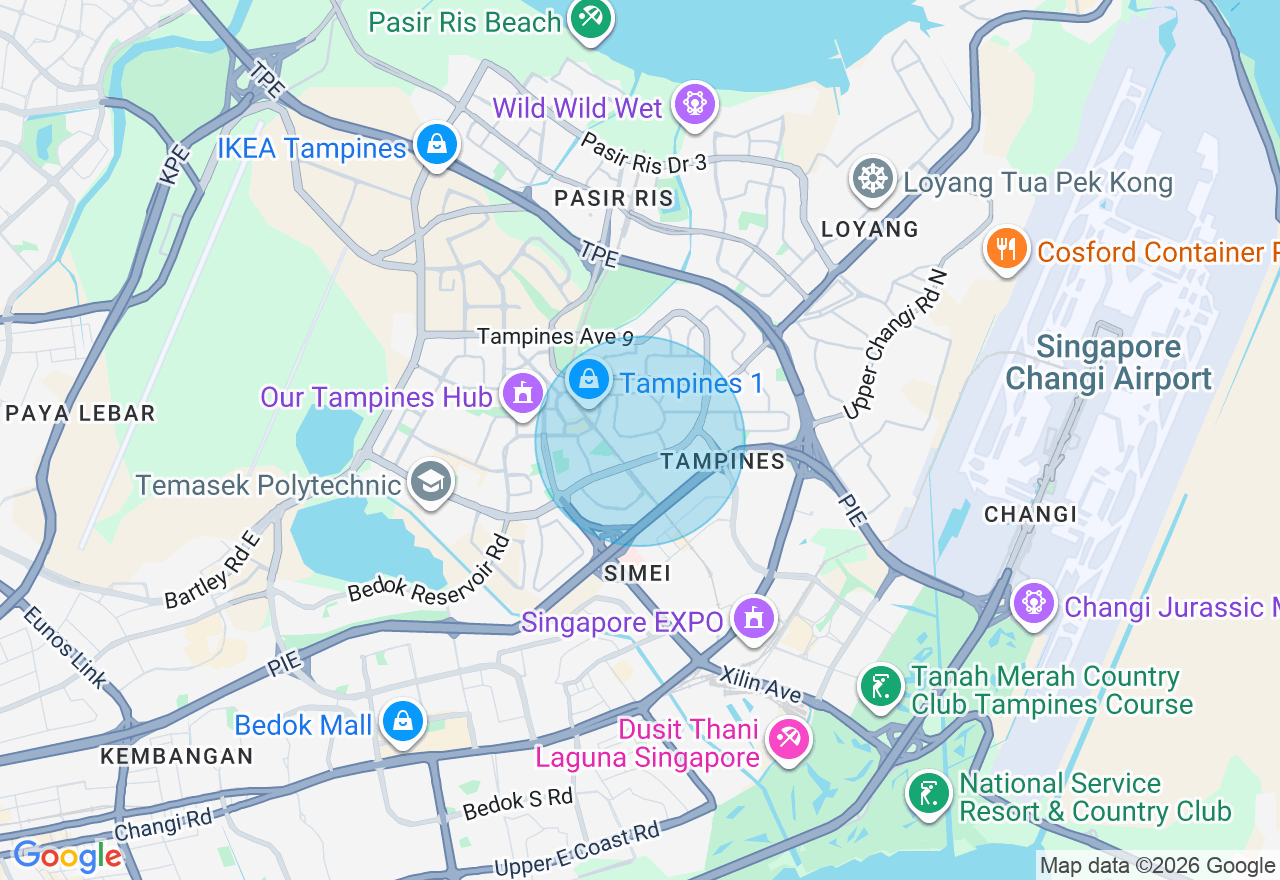Select the CHANGI area label

1030,514
